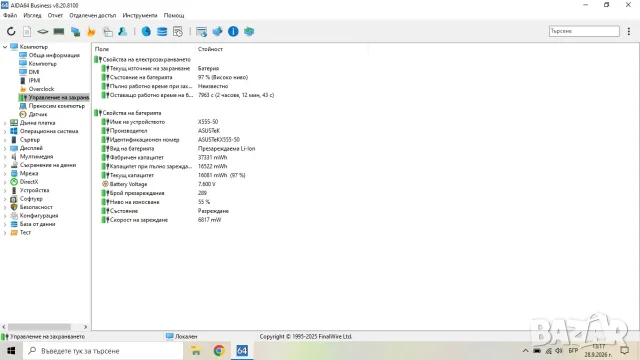Expand the DirectX tree node

pos(5,182)
